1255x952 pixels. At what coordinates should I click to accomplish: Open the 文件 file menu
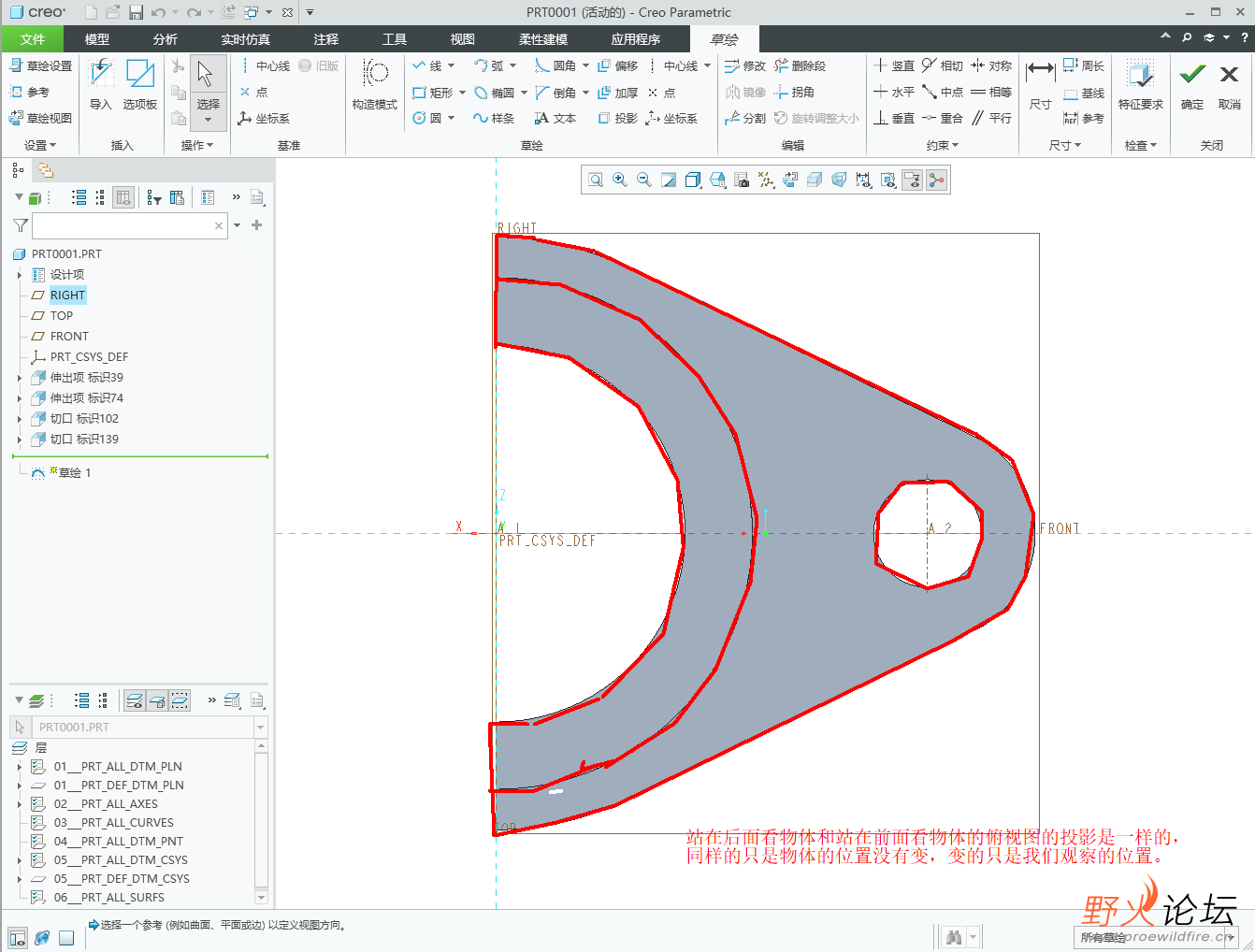[x=33, y=39]
